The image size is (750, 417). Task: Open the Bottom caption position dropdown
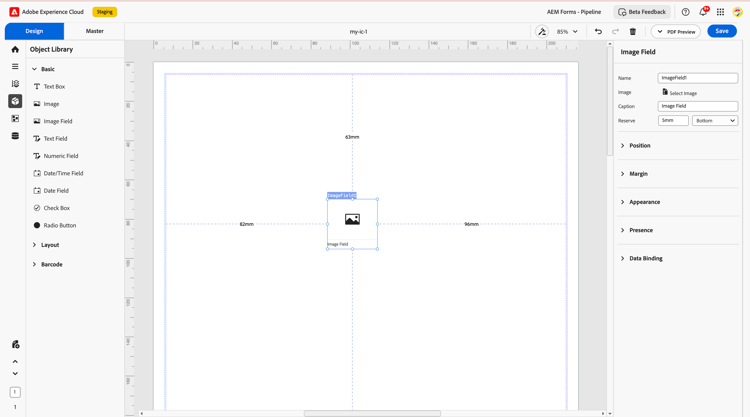(715, 121)
